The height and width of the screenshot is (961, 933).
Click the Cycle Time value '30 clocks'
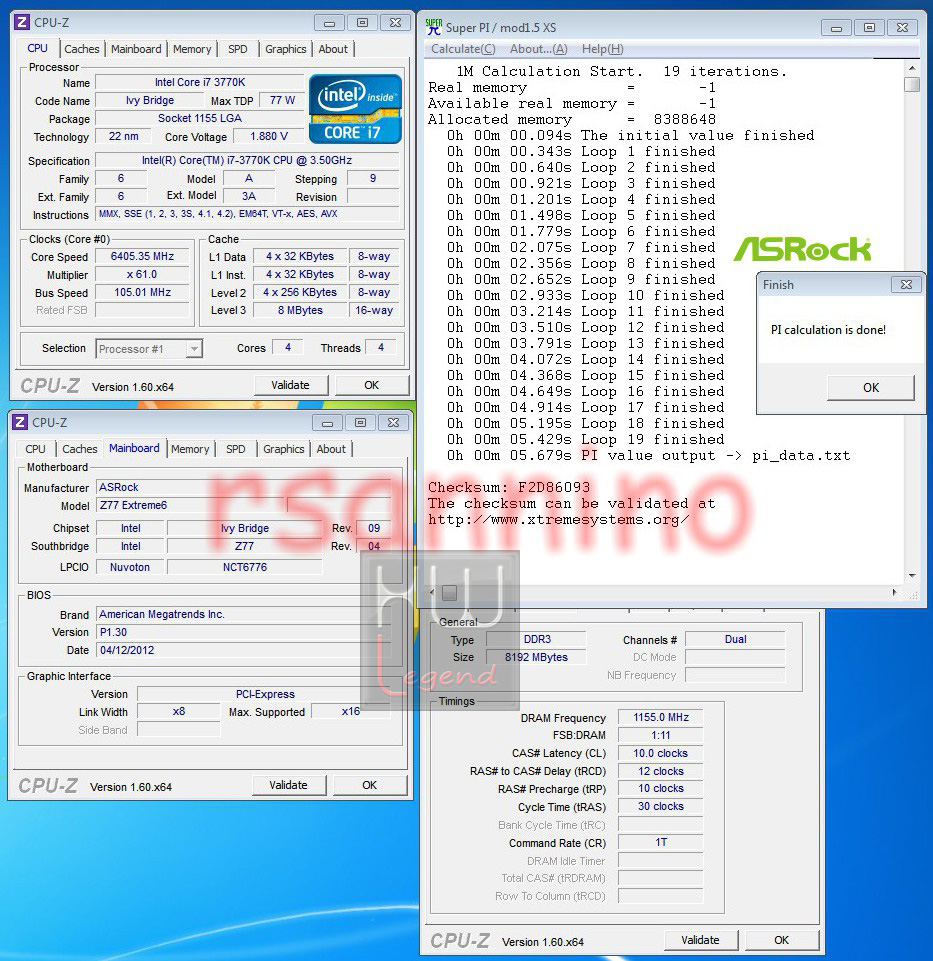(661, 807)
